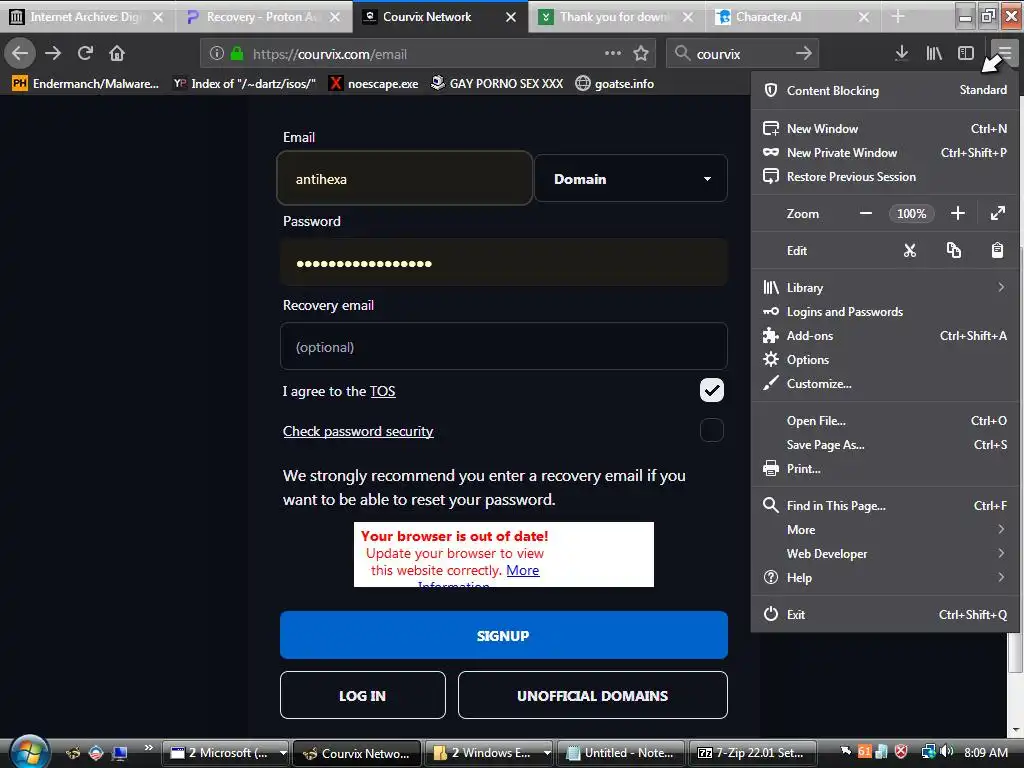Show hidden quick launch items chevron

[148, 747]
